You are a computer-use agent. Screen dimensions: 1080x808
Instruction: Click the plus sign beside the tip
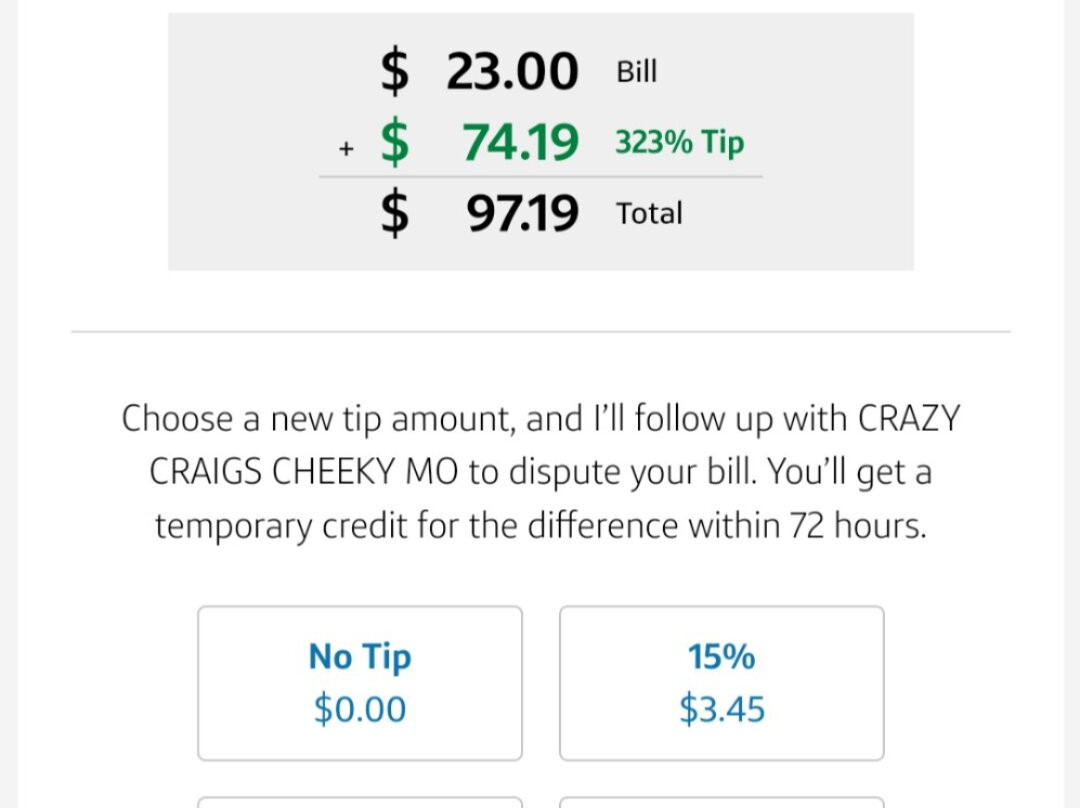pos(346,149)
